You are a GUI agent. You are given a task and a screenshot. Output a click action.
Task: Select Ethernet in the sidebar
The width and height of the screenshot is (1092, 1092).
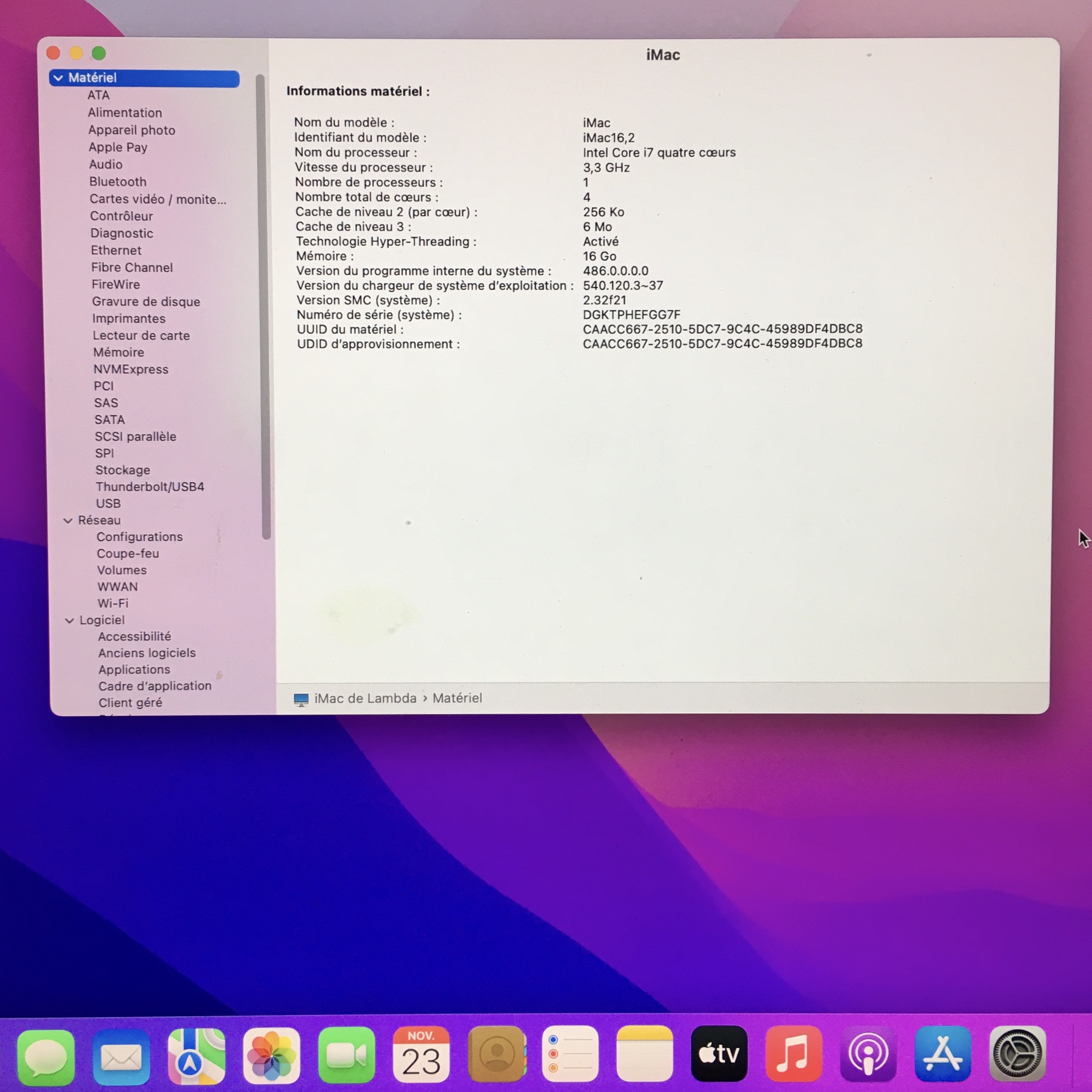pos(116,250)
